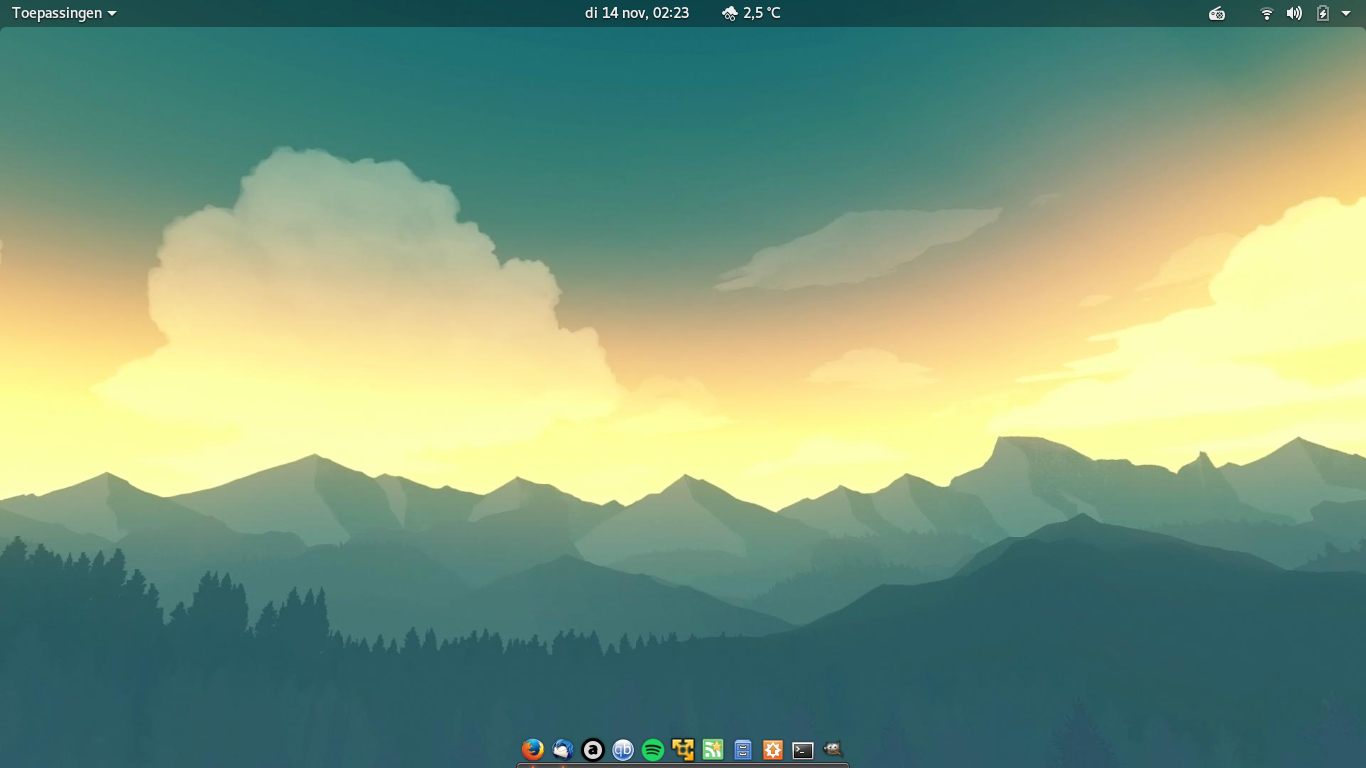Click the Wi-Fi status icon

(x=1267, y=13)
